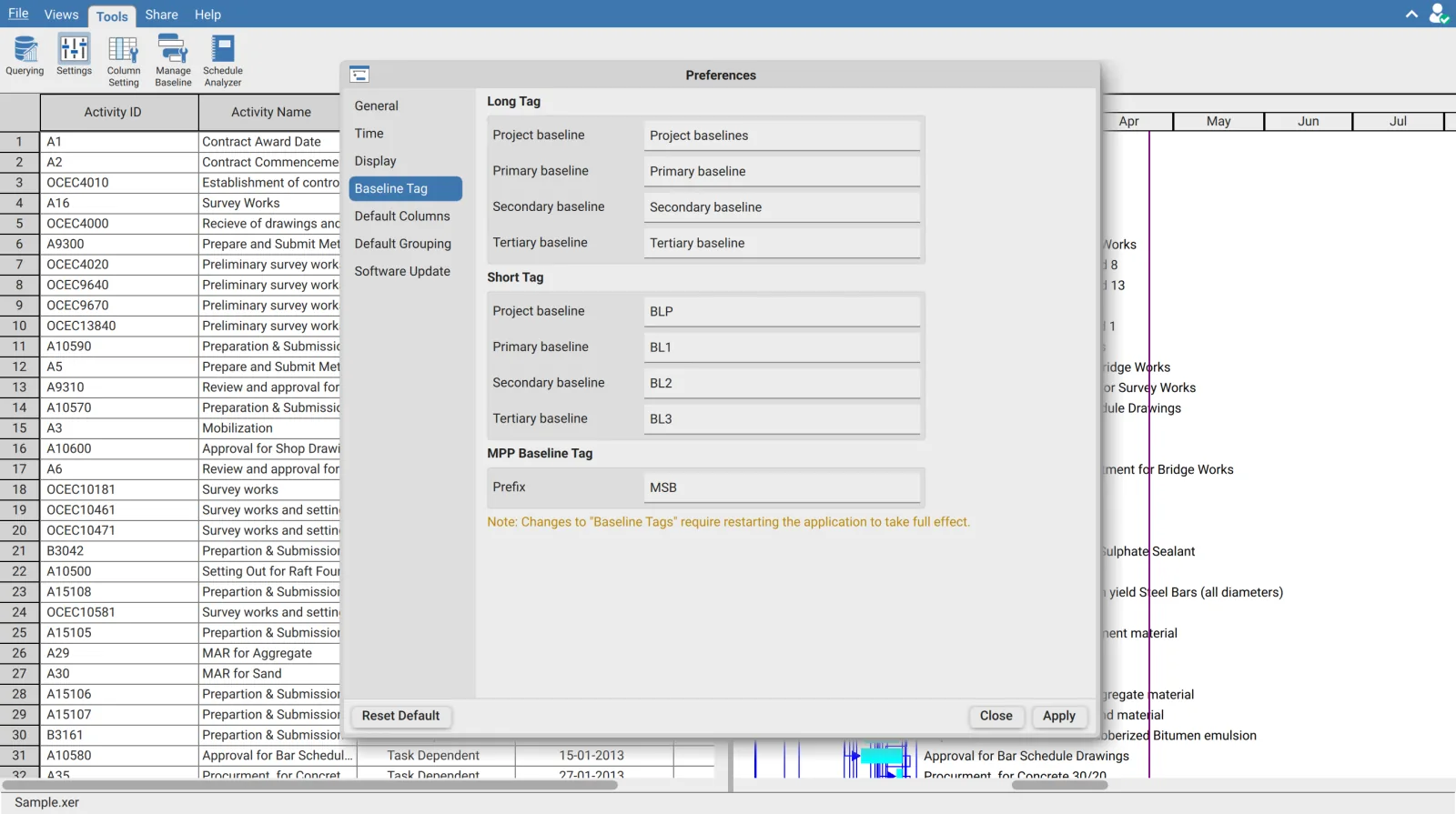The image size is (1456, 814).
Task: Launch the Schedule Analyzer
Action: pos(223,61)
